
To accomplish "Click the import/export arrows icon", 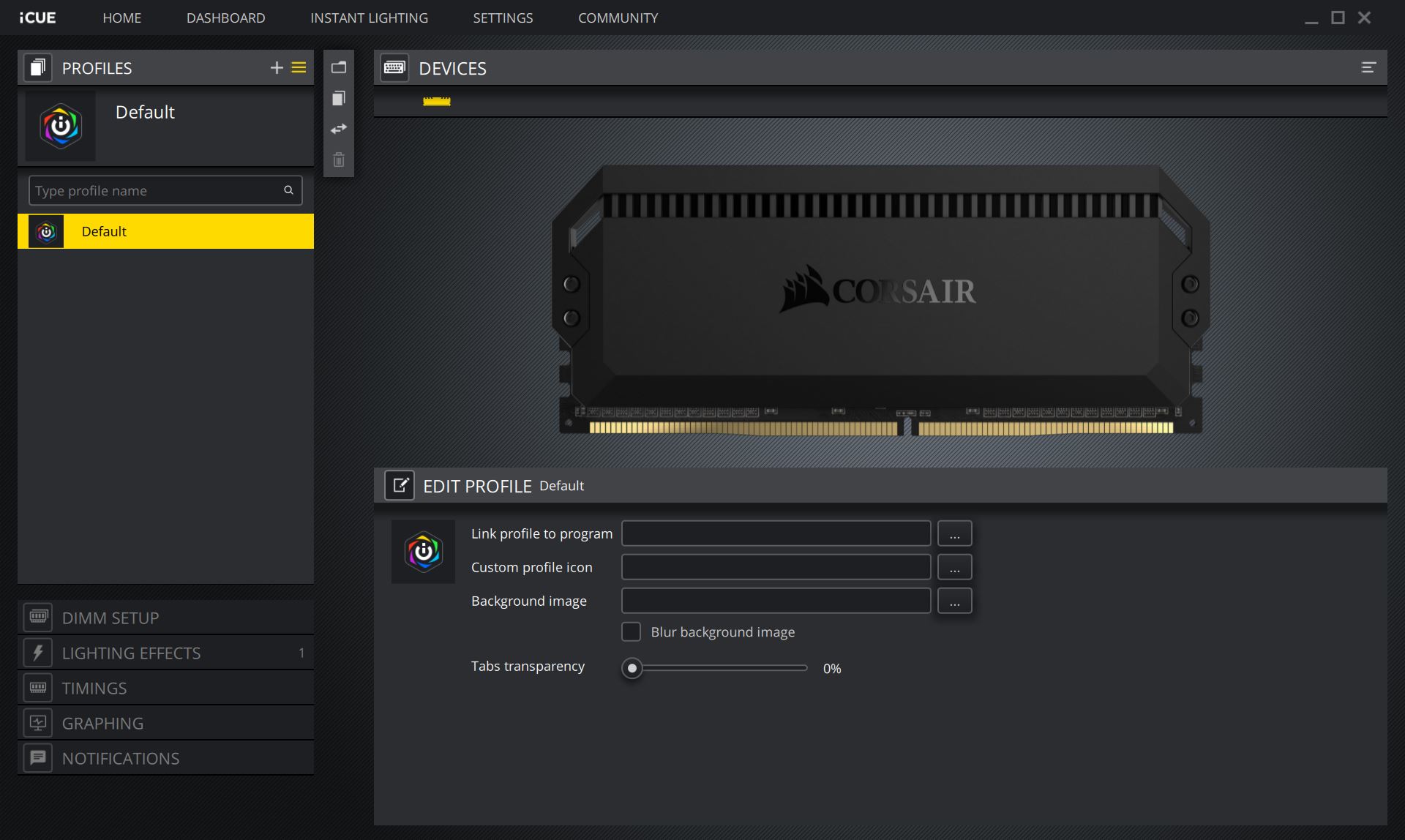I will 339,130.
